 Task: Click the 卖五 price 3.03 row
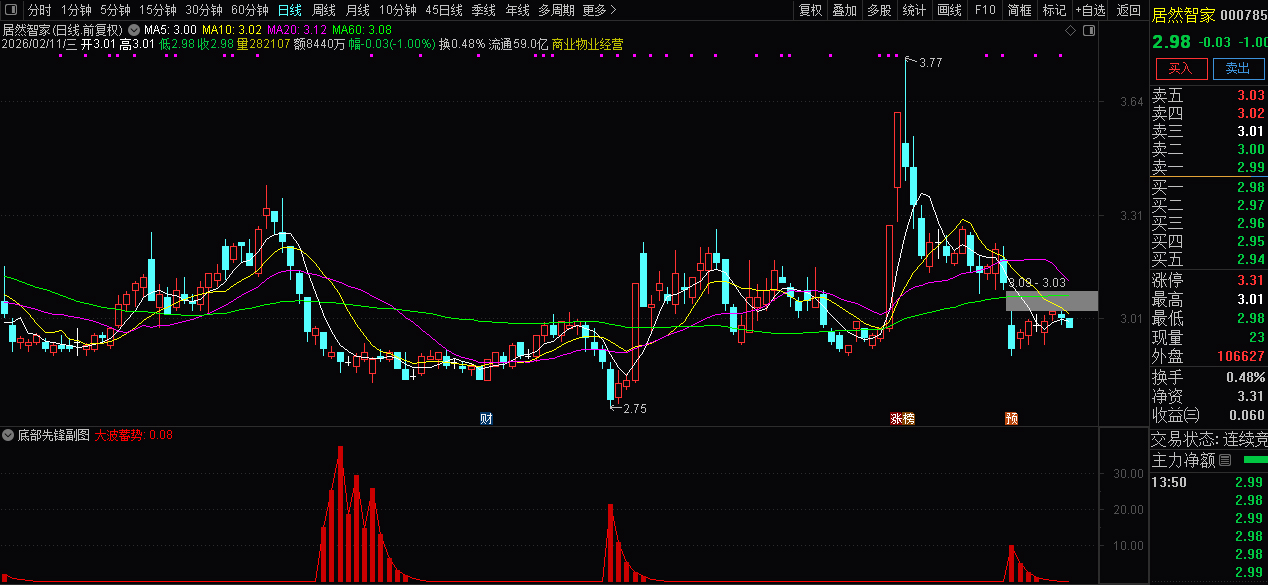point(1209,95)
